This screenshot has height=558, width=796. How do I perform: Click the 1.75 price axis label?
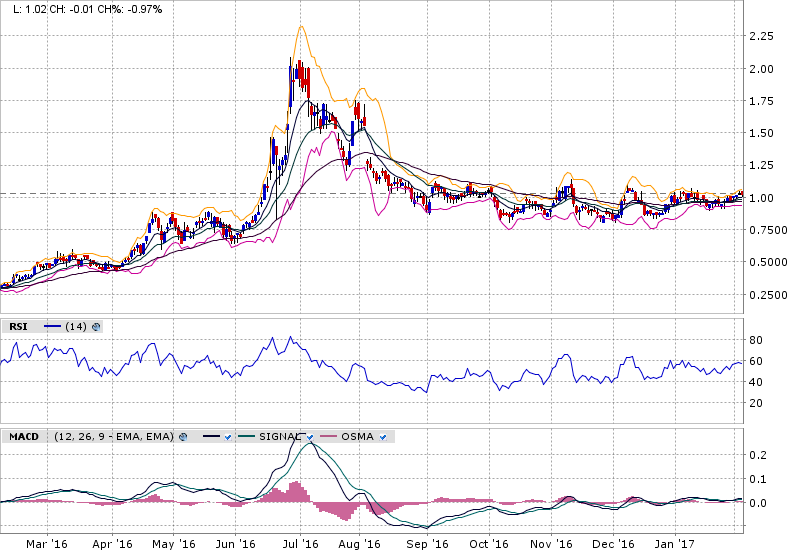pos(761,101)
